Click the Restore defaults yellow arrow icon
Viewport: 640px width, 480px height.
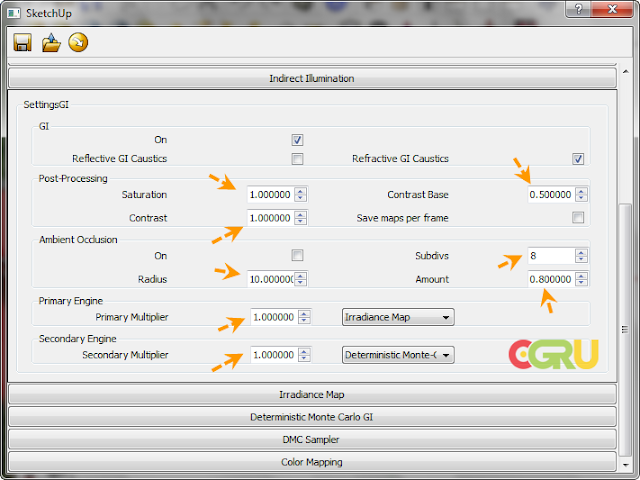(78, 42)
